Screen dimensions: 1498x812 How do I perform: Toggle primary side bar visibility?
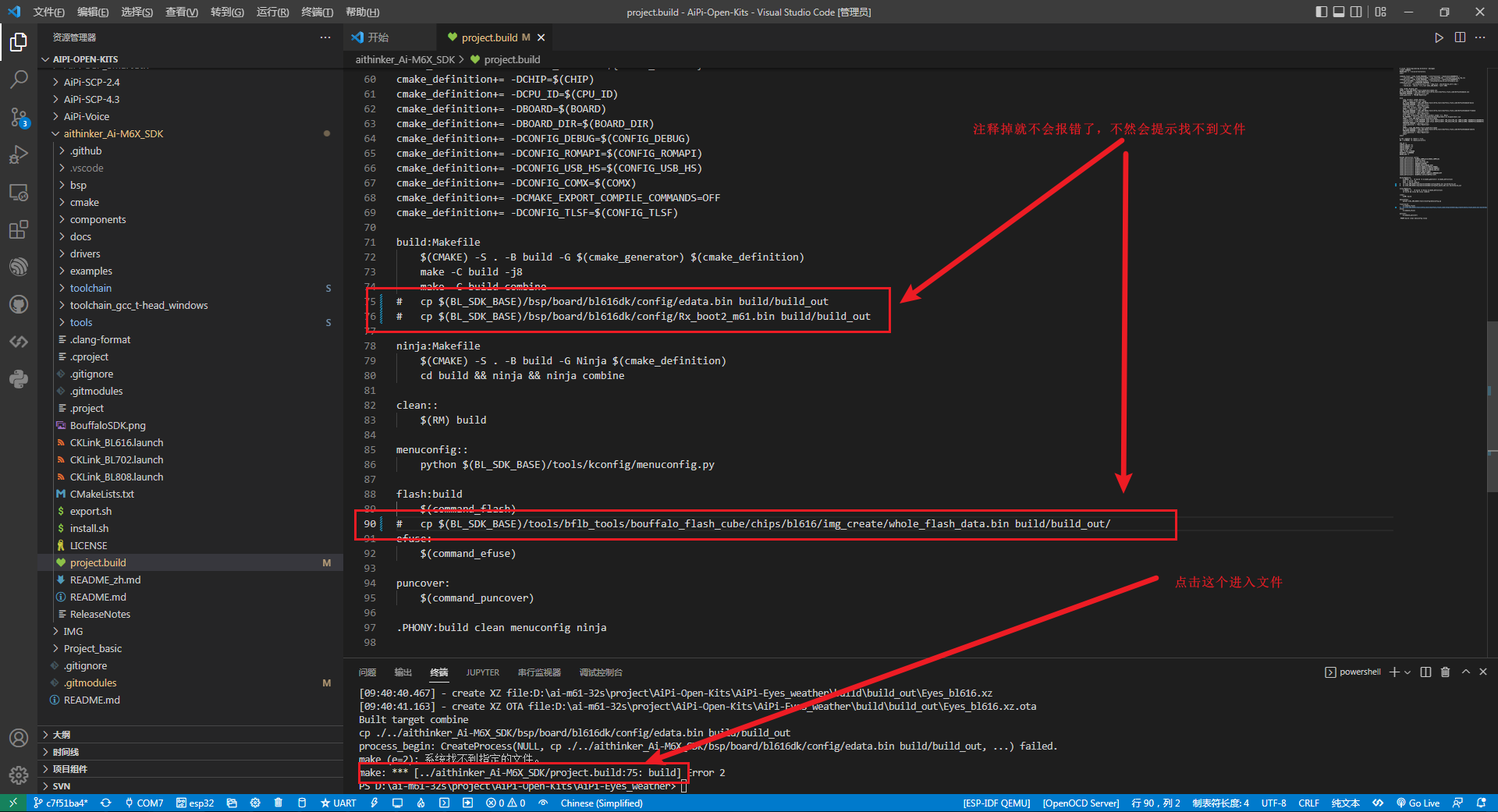(x=1321, y=12)
